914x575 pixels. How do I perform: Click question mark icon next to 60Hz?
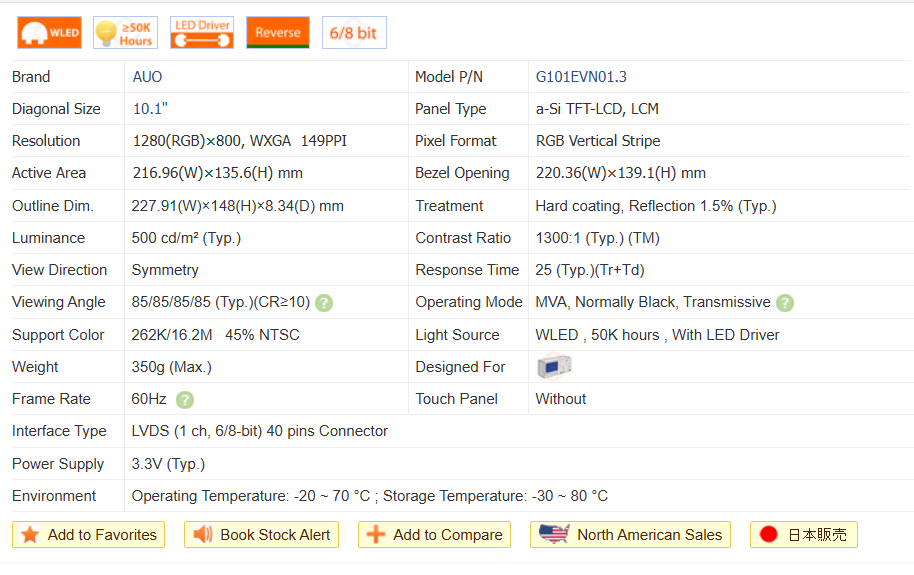185,400
